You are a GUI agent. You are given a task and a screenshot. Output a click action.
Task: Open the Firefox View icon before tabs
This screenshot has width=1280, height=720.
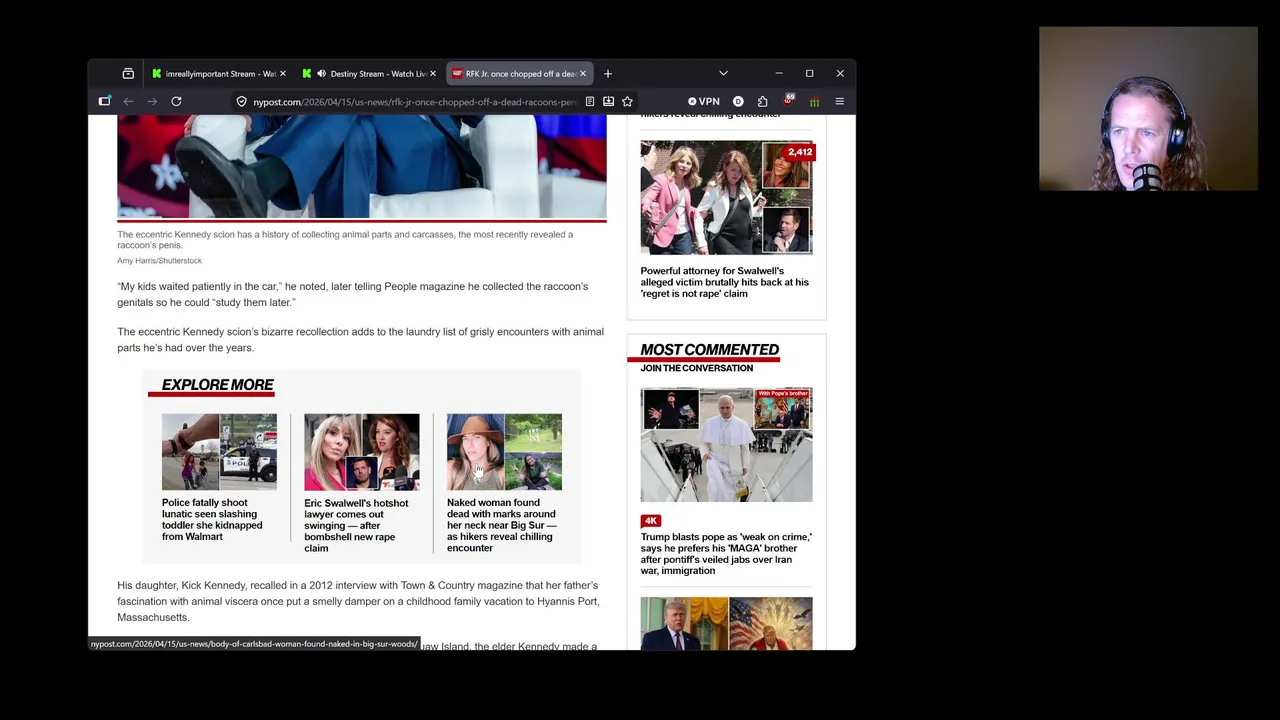point(128,73)
